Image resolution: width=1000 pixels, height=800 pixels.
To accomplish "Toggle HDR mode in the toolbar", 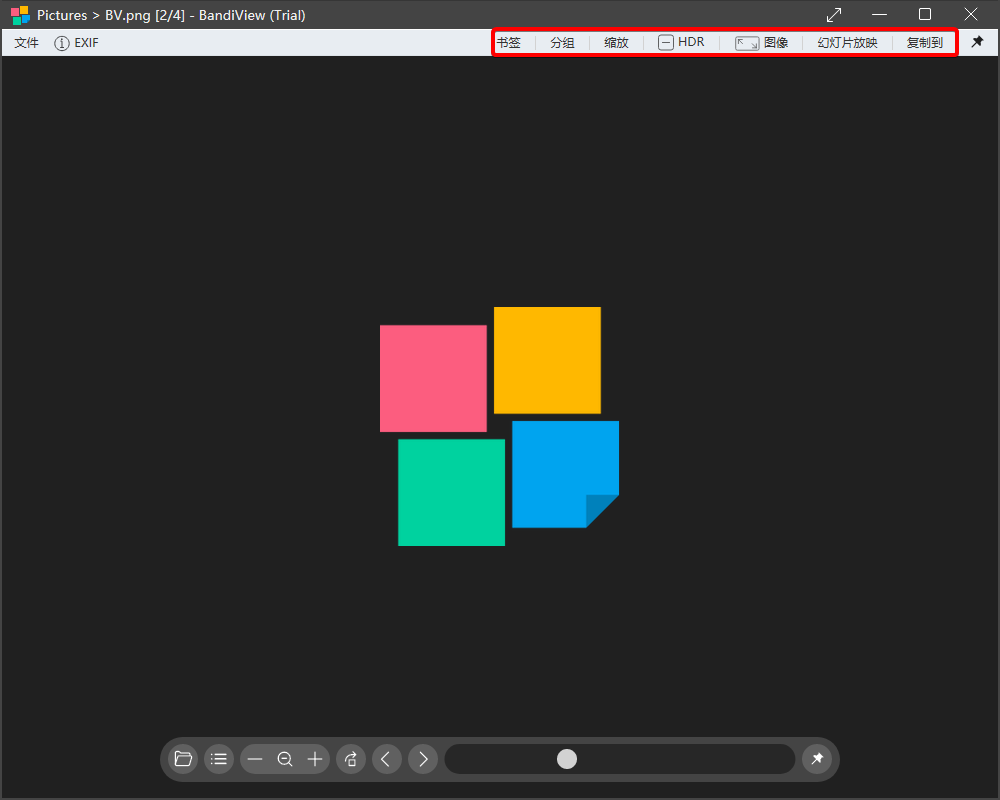I will tap(681, 43).
